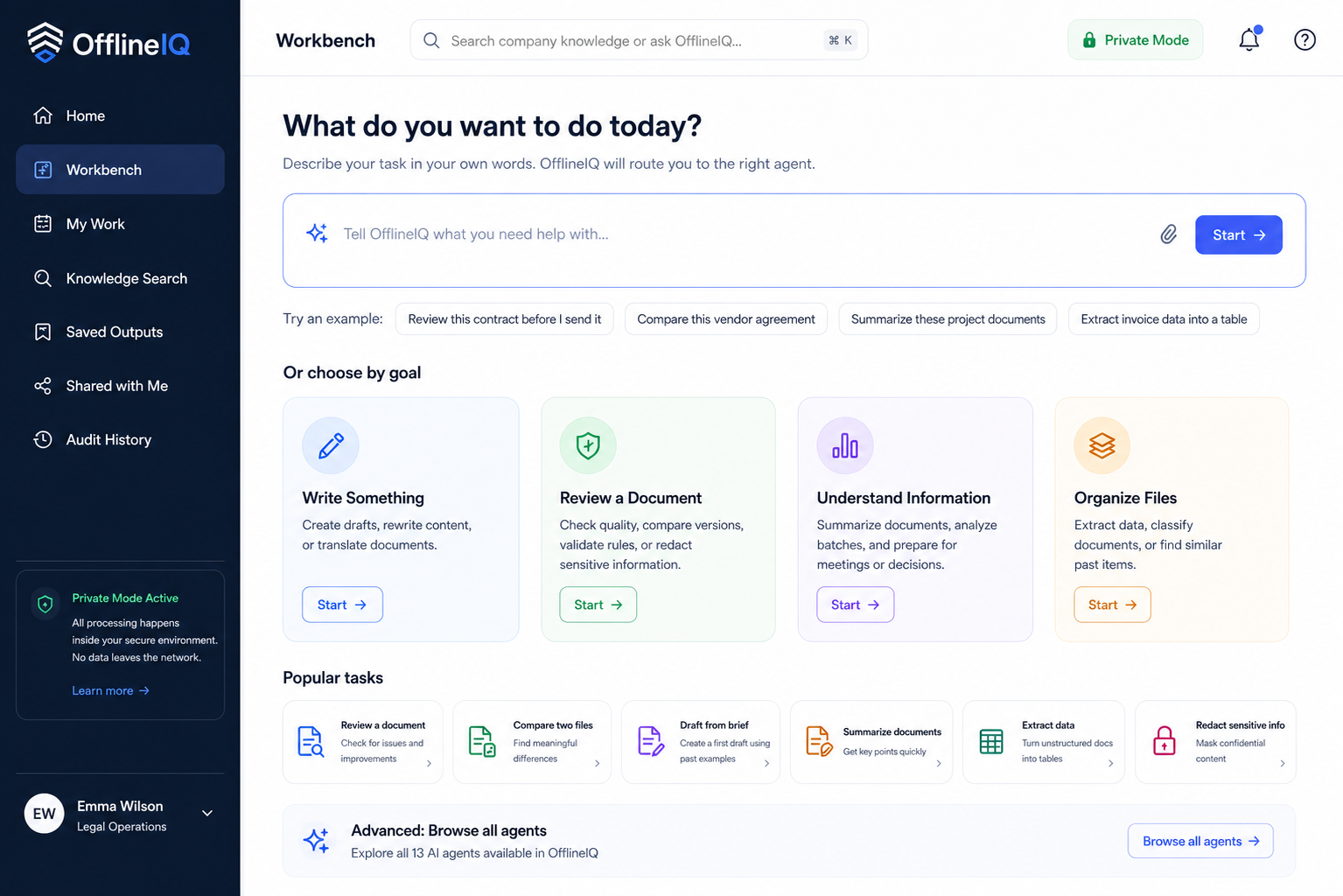
Task: Select Workbench in the sidebar
Action: pyautogui.click(x=120, y=170)
